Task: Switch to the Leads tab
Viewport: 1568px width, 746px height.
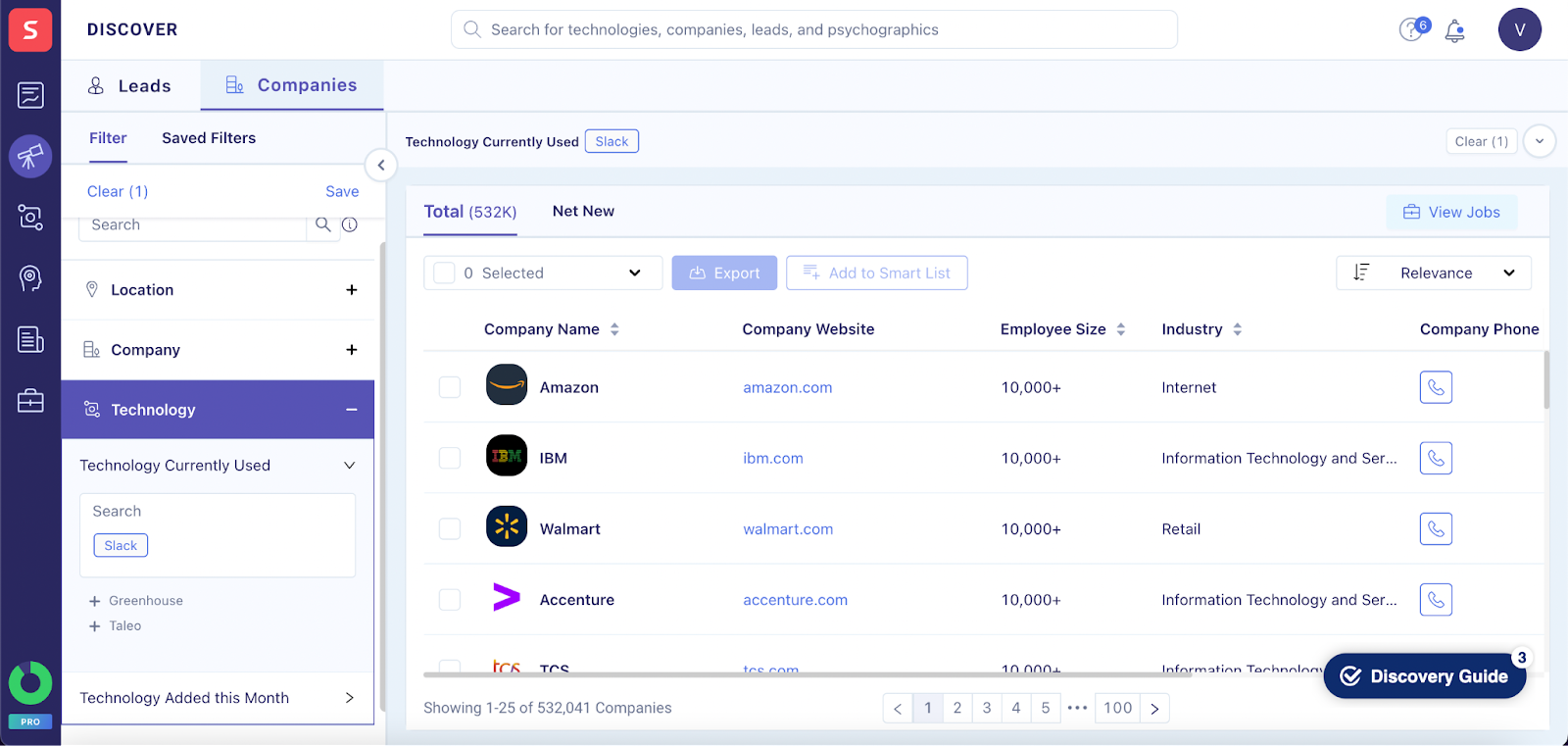Action: (x=130, y=85)
